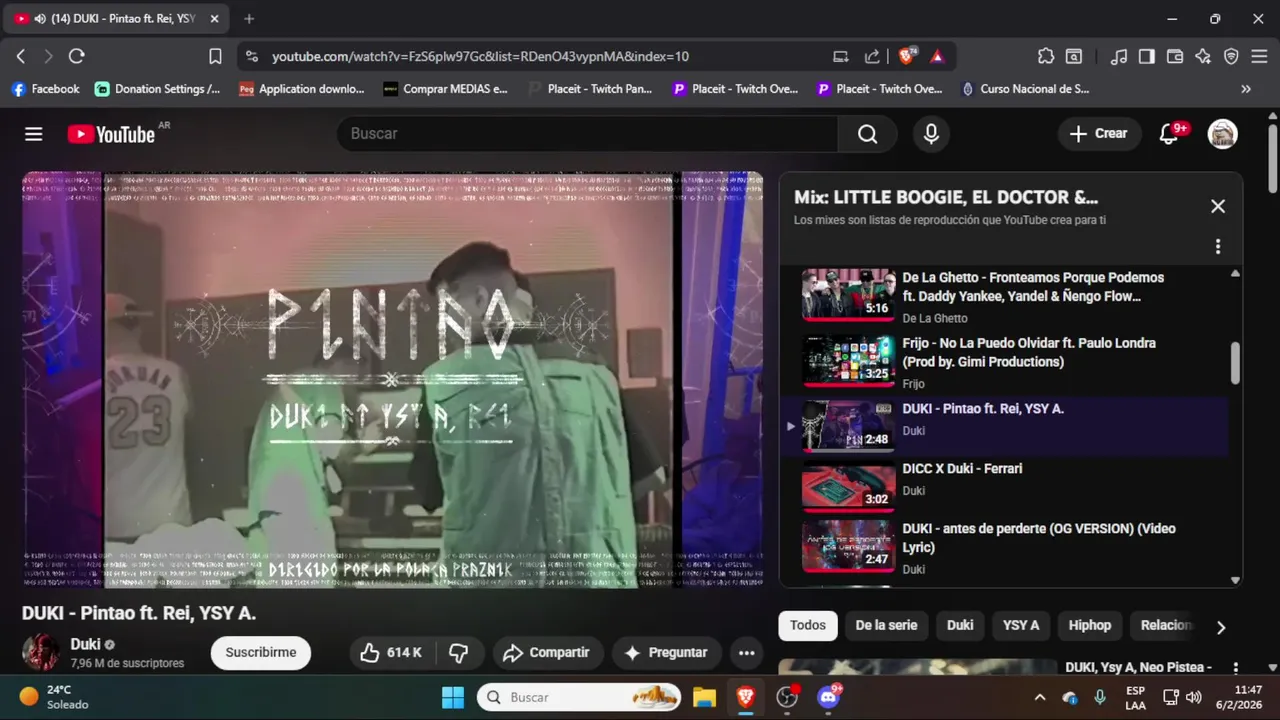Open the Brave Wallet icon
1280x720 pixels.
(x=1175, y=57)
